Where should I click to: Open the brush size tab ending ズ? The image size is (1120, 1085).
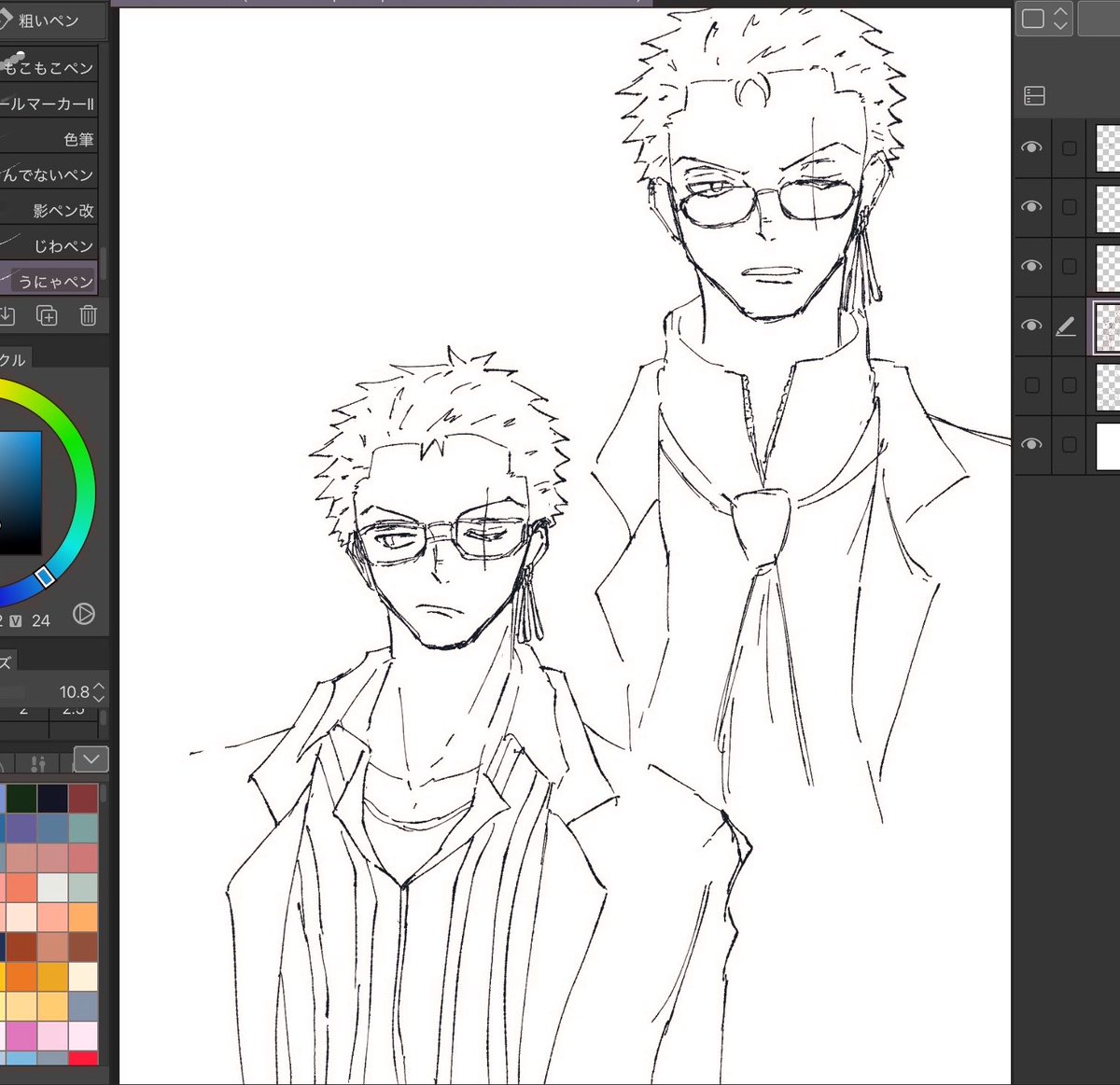tap(7, 662)
